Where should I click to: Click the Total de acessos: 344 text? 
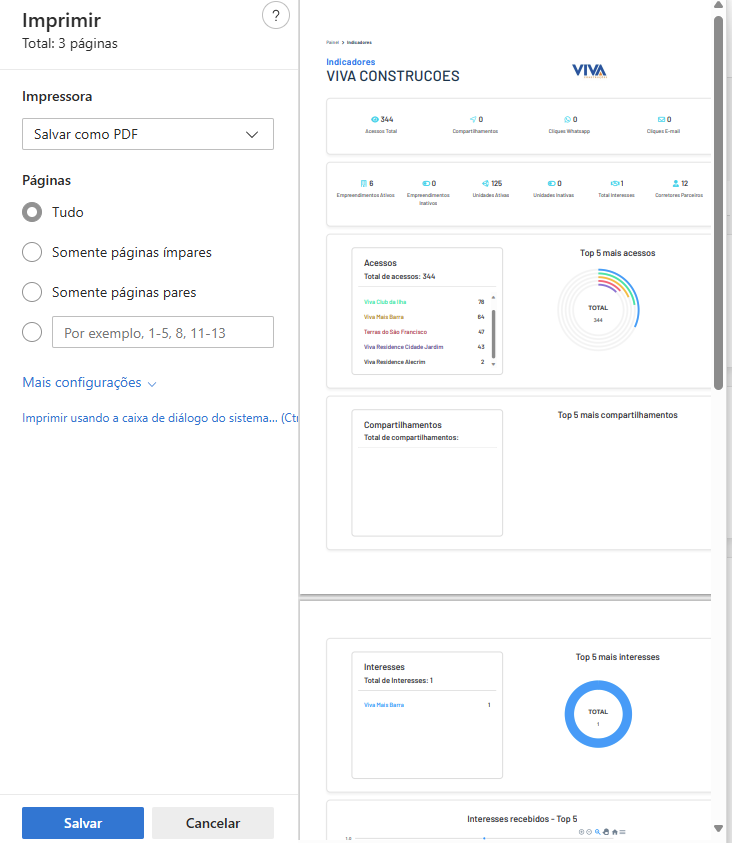click(399, 276)
